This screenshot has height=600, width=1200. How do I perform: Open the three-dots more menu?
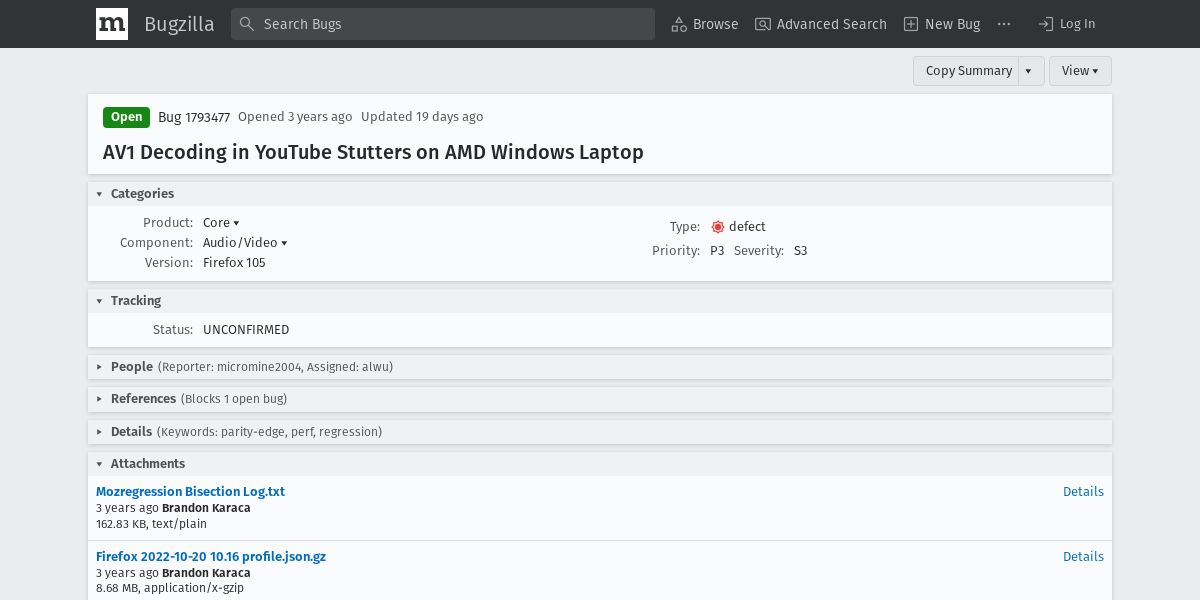[x=1004, y=24]
